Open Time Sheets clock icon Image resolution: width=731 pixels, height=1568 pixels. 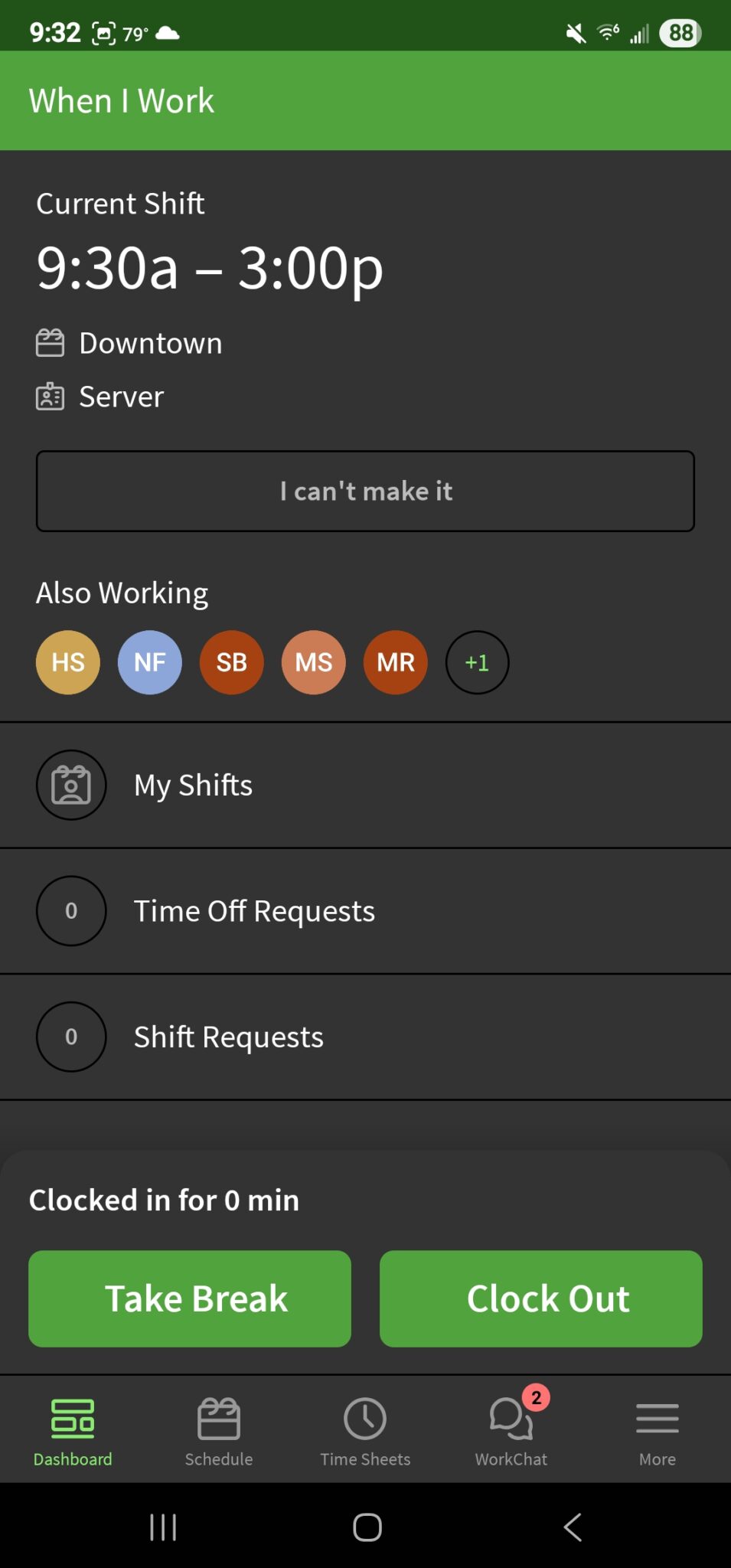point(365,1418)
